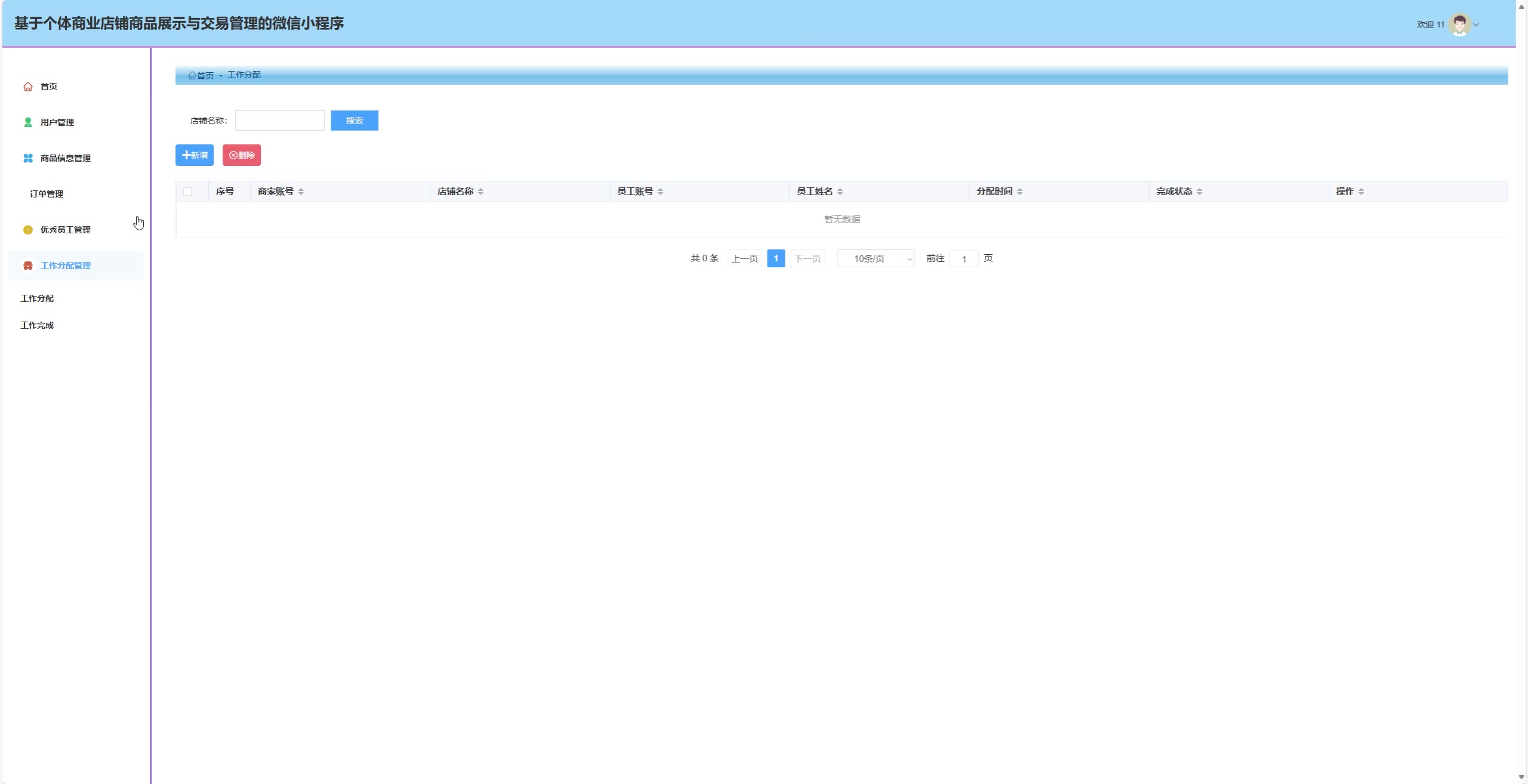Open the 10条/页 page size dropdown
The height and width of the screenshot is (784, 1528).
[x=875, y=258]
